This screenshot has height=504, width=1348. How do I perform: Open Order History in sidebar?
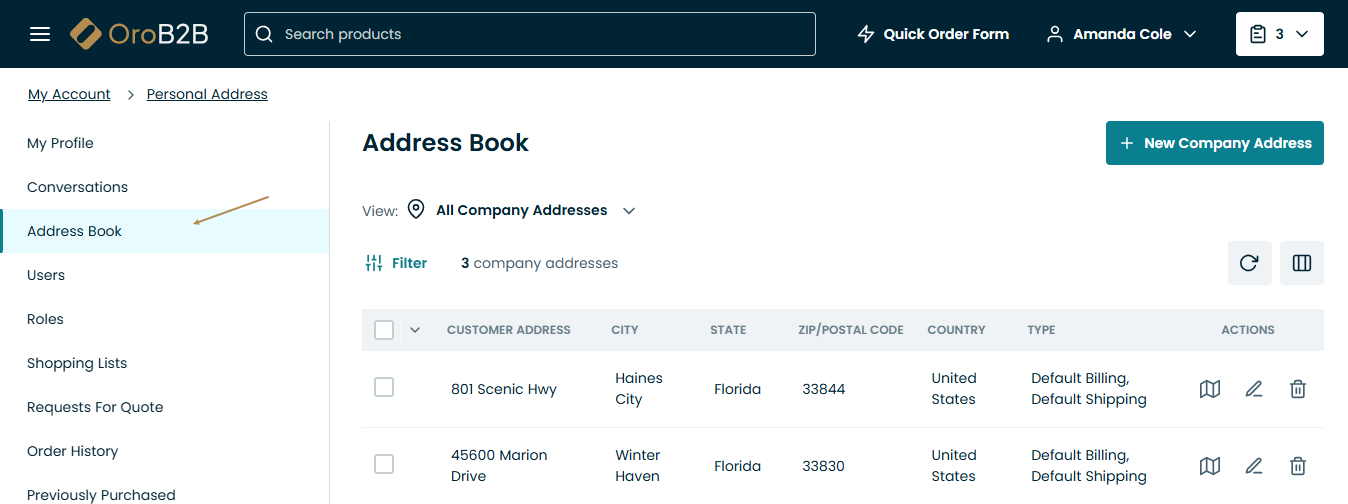pyautogui.click(x=72, y=451)
